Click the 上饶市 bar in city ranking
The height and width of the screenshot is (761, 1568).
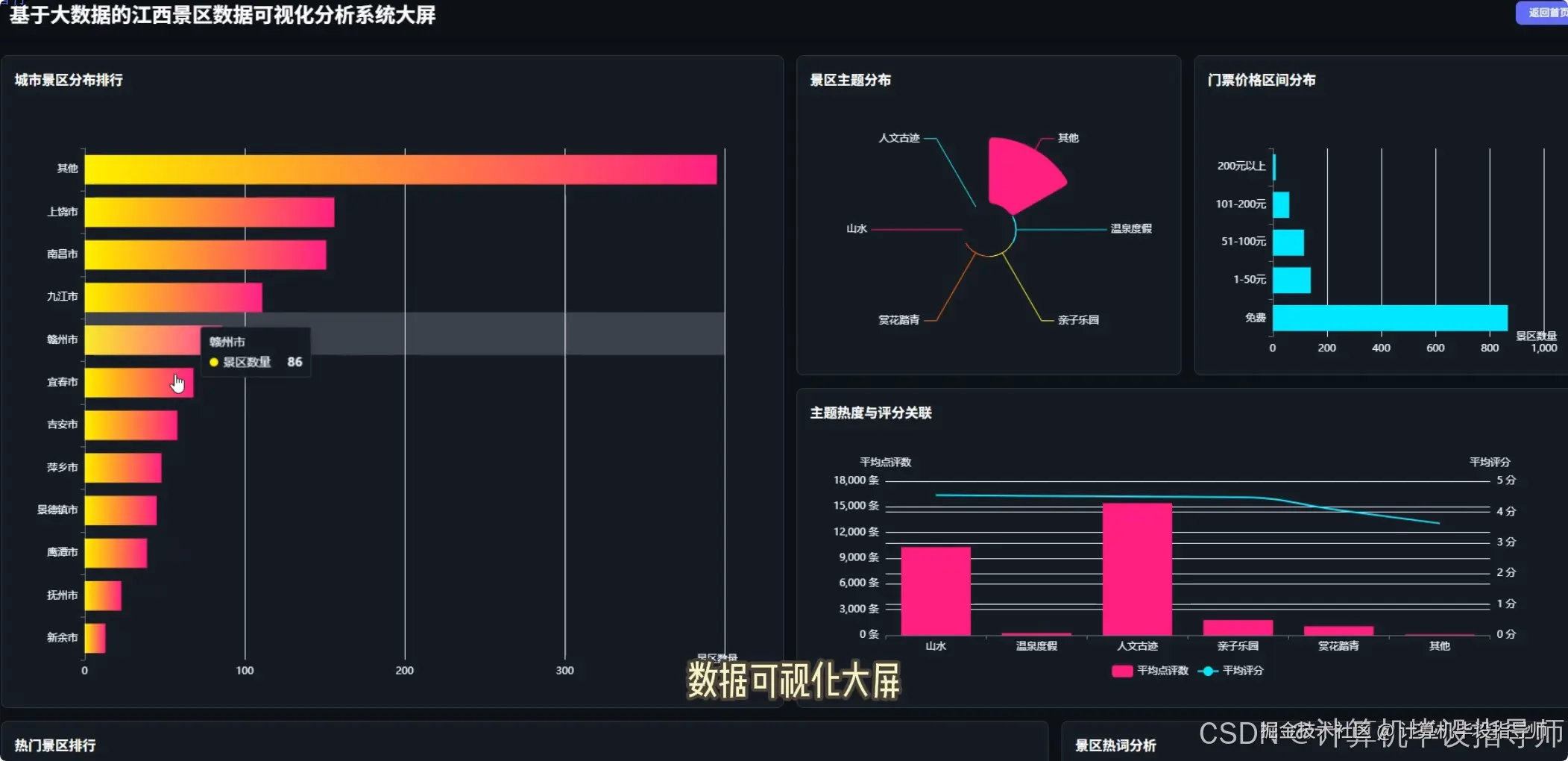[x=209, y=211]
